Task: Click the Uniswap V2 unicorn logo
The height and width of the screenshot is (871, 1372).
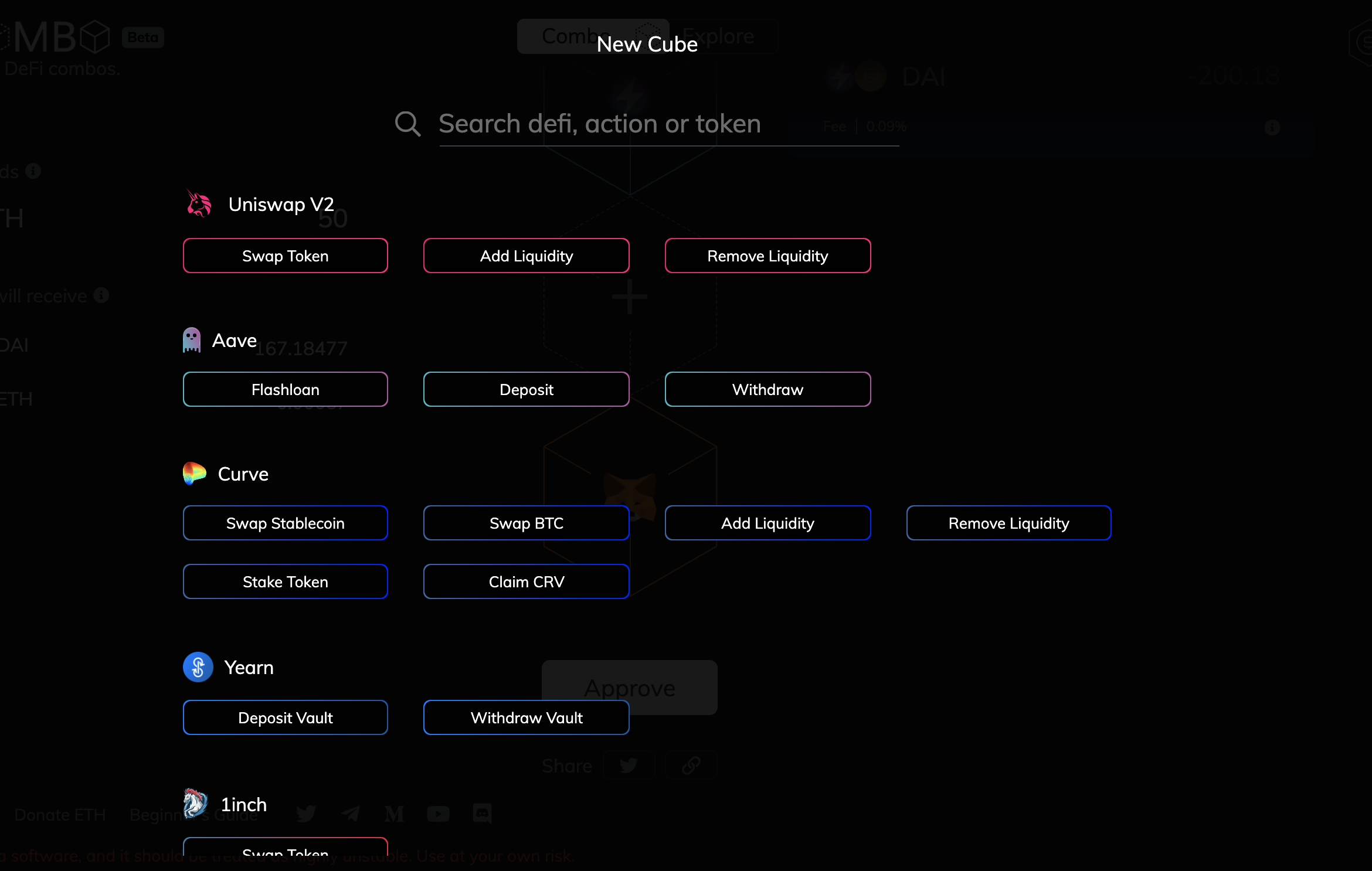Action: click(199, 203)
